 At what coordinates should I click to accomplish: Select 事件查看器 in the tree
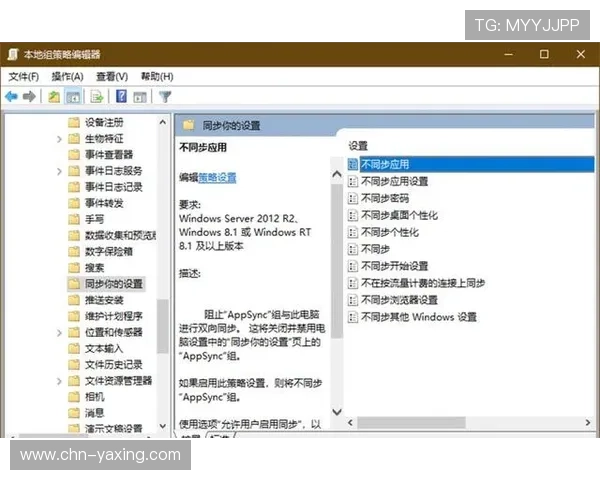pyautogui.click(x=109, y=155)
